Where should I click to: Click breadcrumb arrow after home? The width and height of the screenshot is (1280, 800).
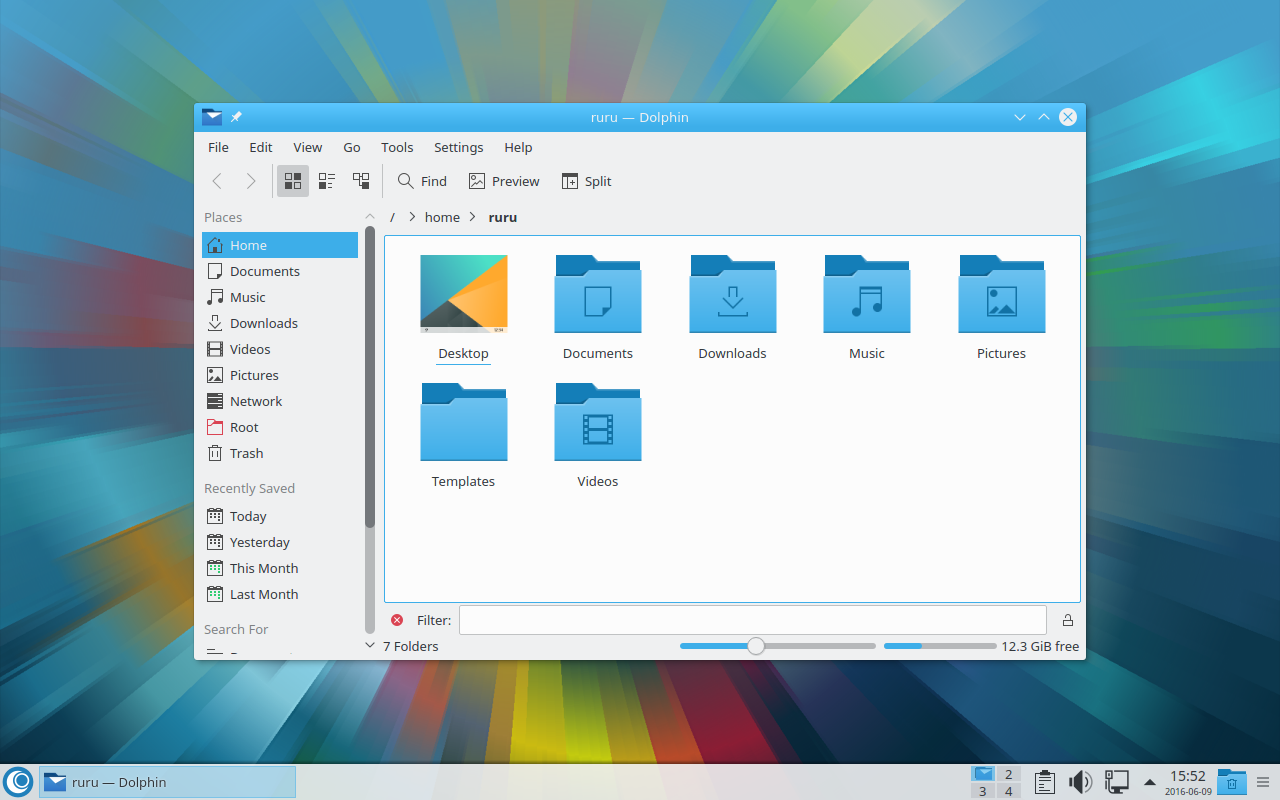coord(473,217)
